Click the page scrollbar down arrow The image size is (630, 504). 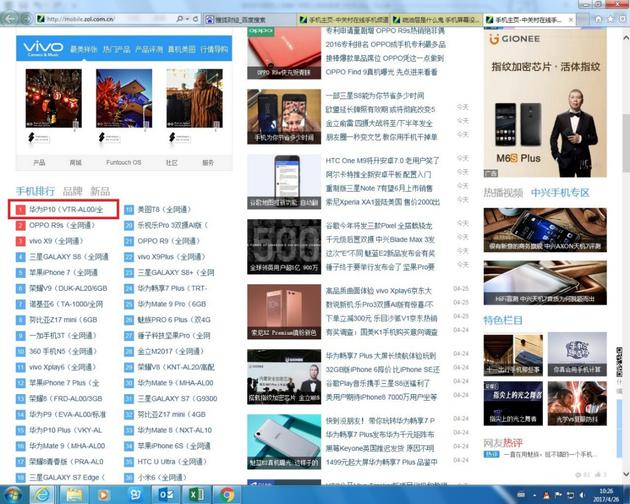(x=626, y=474)
